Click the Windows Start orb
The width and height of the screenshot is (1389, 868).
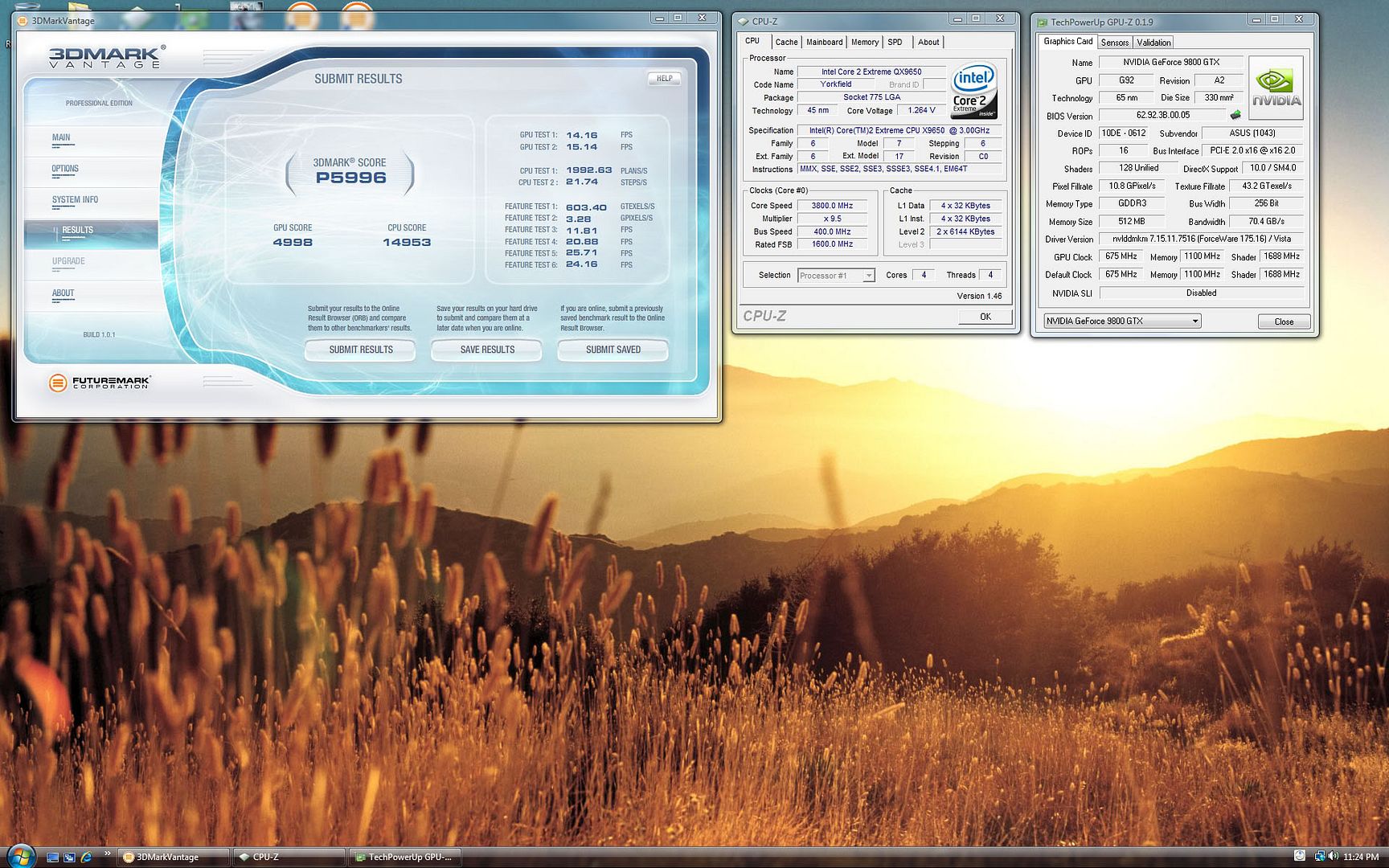19,856
